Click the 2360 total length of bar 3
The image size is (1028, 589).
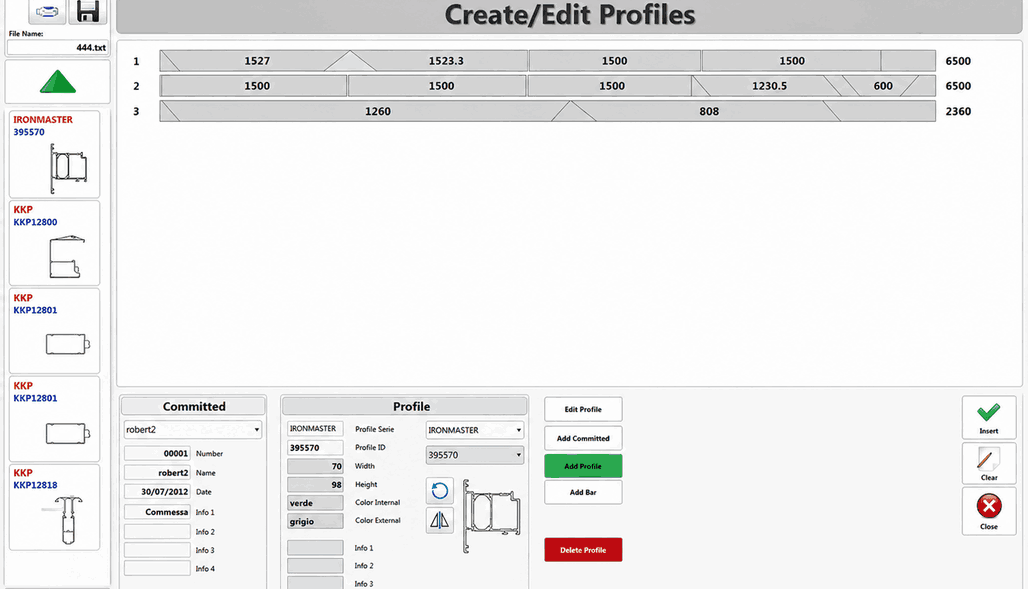[x=958, y=112]
